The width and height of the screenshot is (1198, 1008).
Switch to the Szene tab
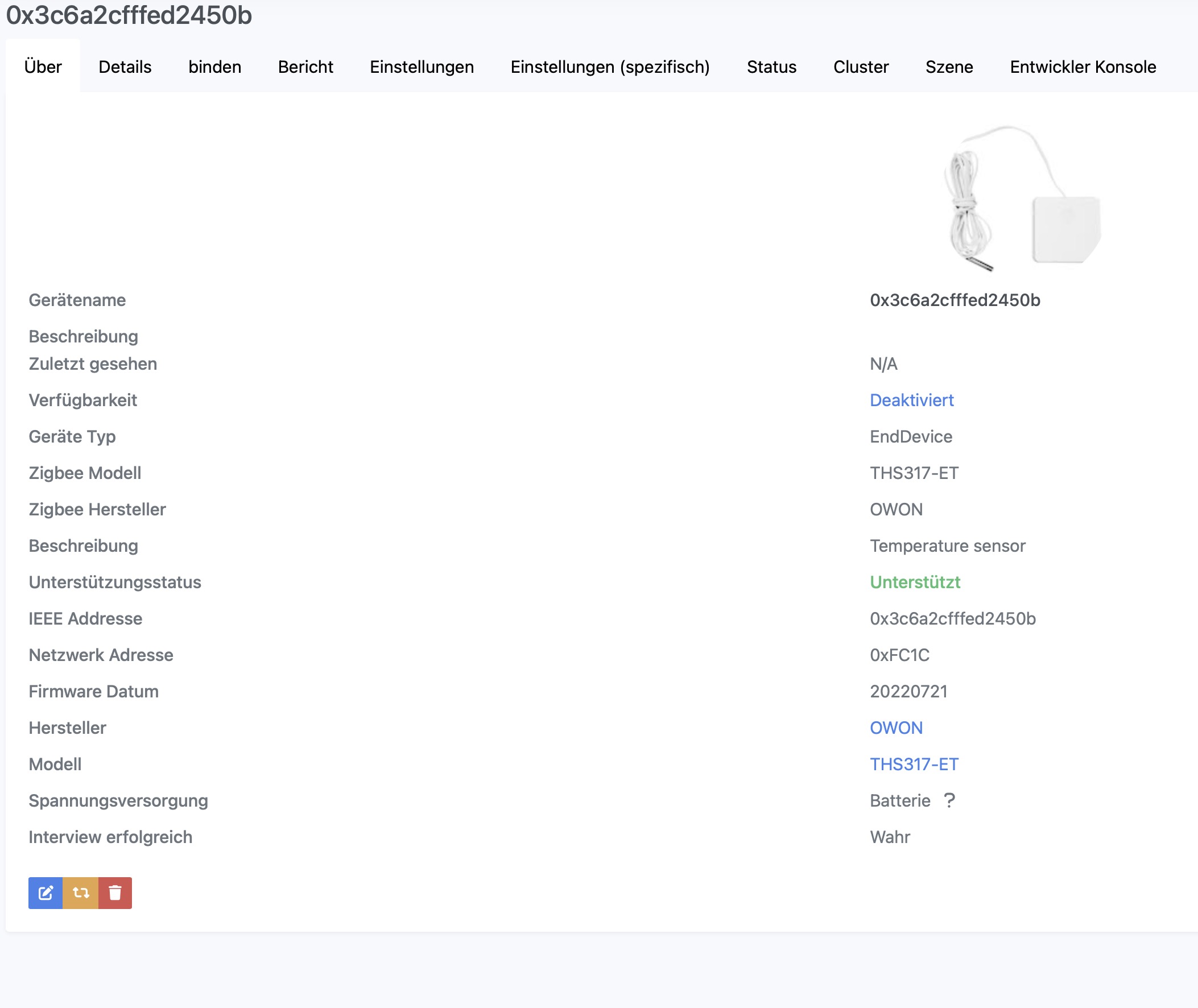point(949,67)
